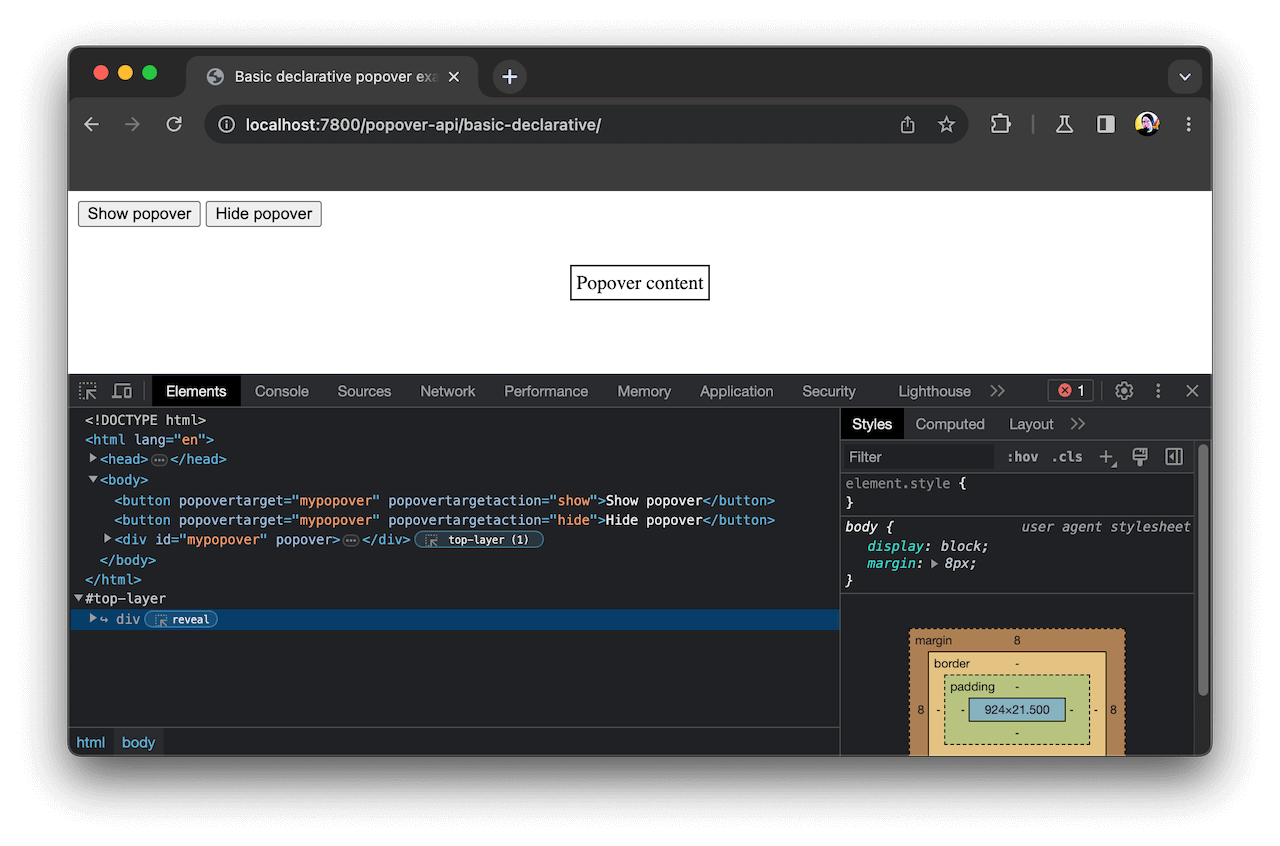Viewport: 1280px width, 846px height.
Task: Toggle the device toolbar icon
Action: coord(122,391)
